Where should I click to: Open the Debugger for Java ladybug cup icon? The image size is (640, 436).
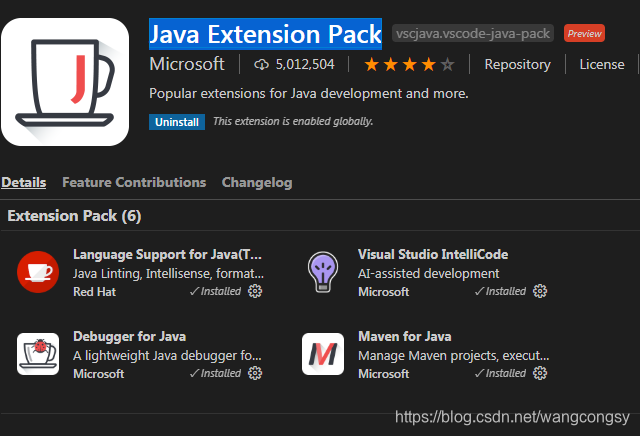tap(38, 354)
